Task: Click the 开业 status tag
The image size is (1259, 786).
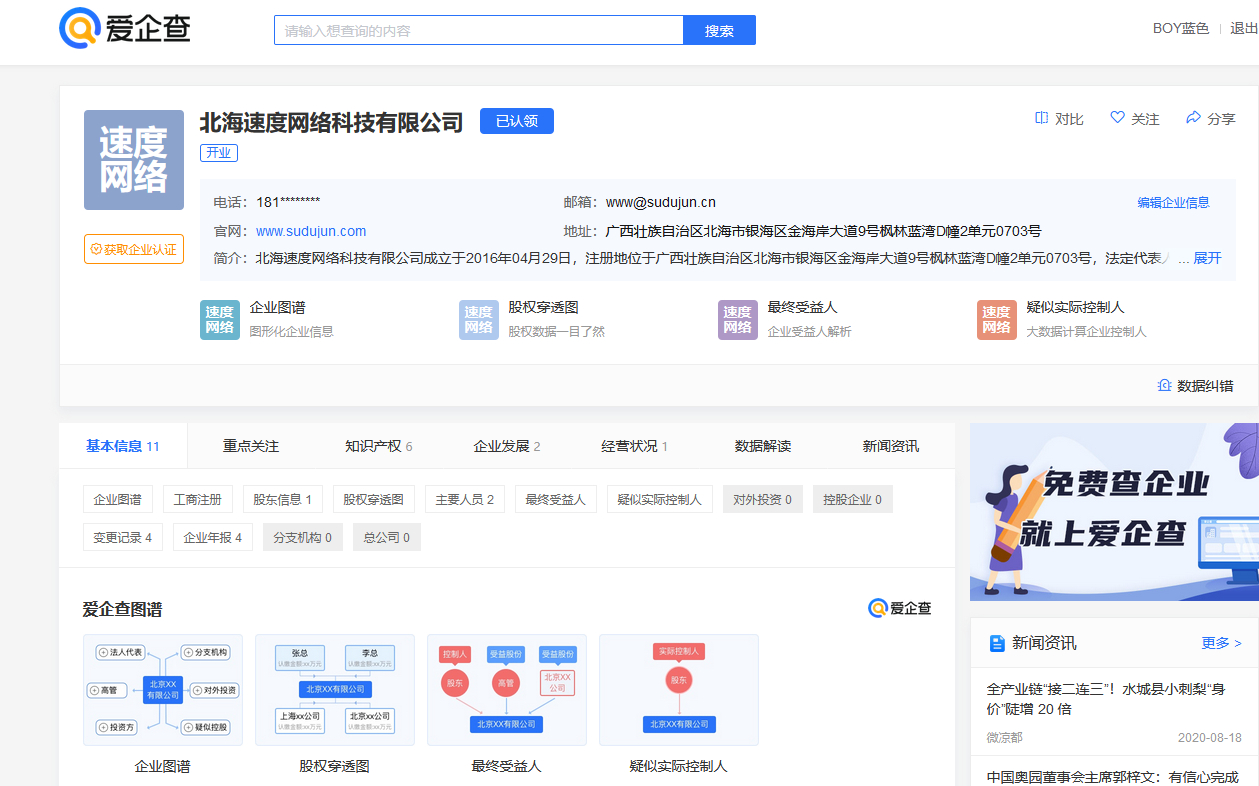Action: click(x=219, y=153)
